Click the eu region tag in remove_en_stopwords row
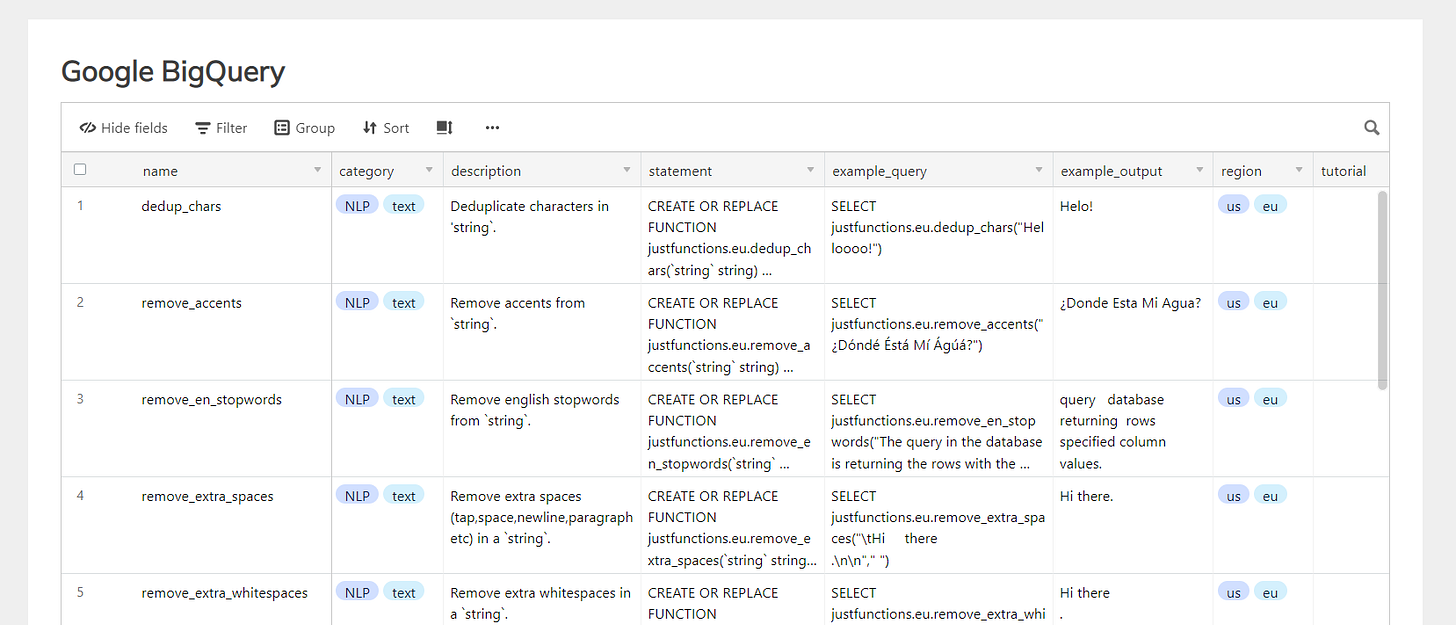 coord(1270,399)
